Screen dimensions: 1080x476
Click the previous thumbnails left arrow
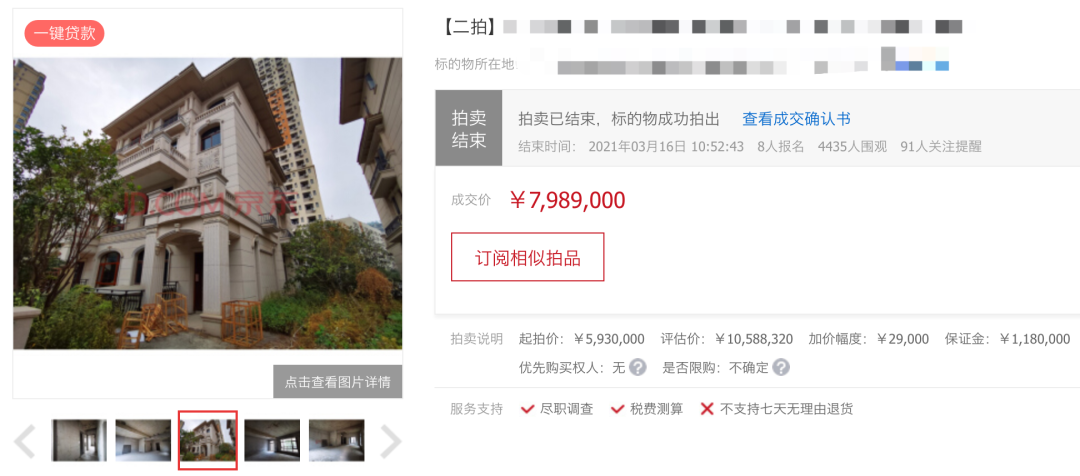point(25,442)
